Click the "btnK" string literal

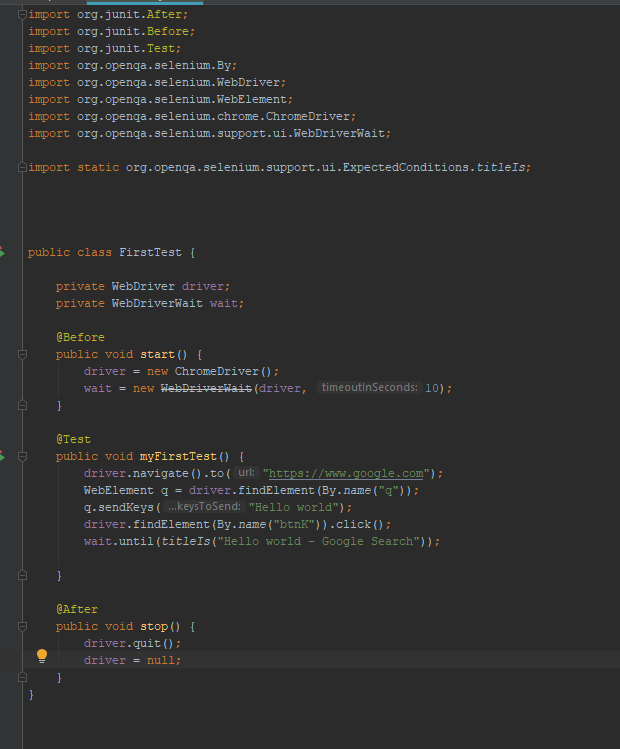click(293, 524)
